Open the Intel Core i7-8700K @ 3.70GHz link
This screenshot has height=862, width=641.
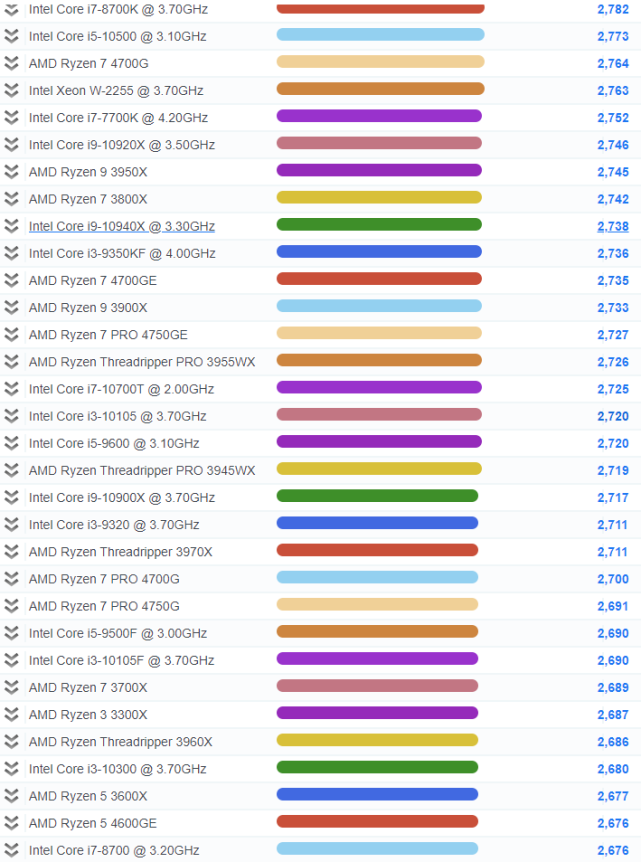pyautogui.click(x=118, y=9)
